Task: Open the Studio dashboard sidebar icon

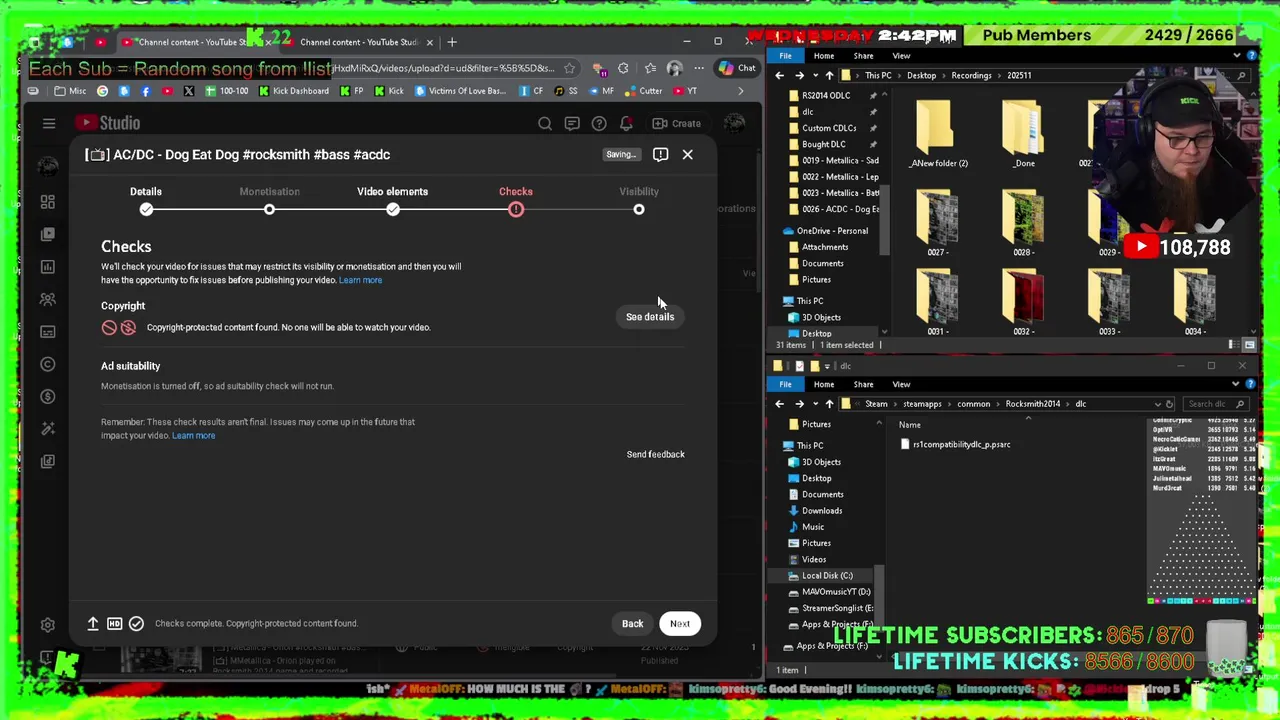Action: point(48,202)
